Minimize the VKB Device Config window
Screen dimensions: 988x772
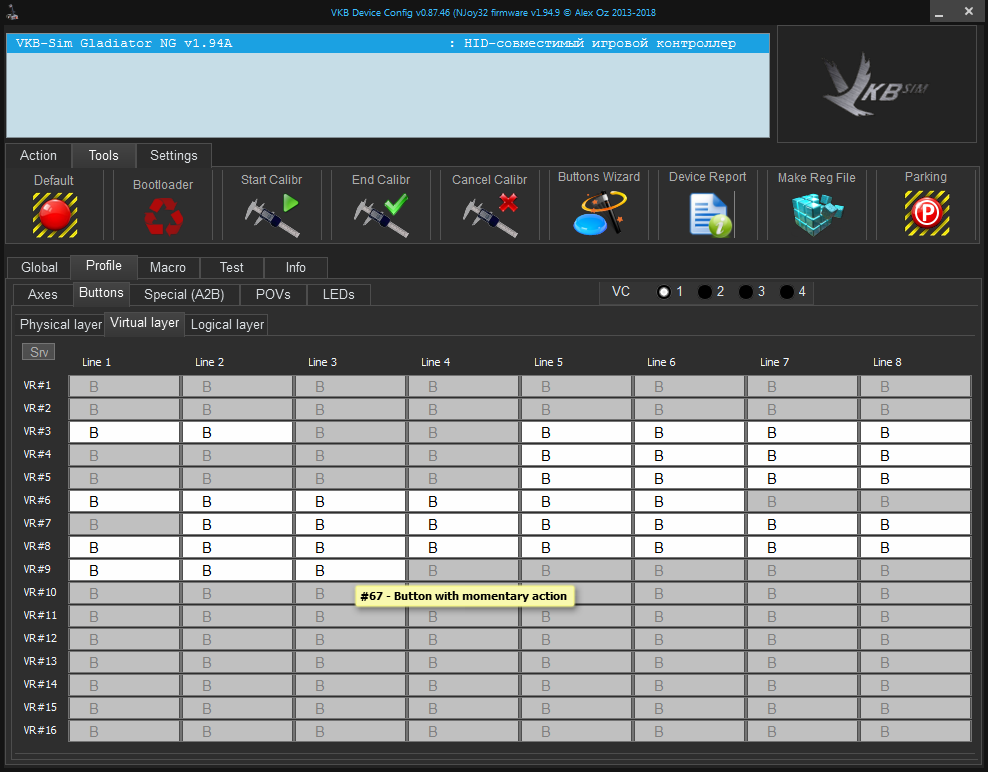(939, 12)
